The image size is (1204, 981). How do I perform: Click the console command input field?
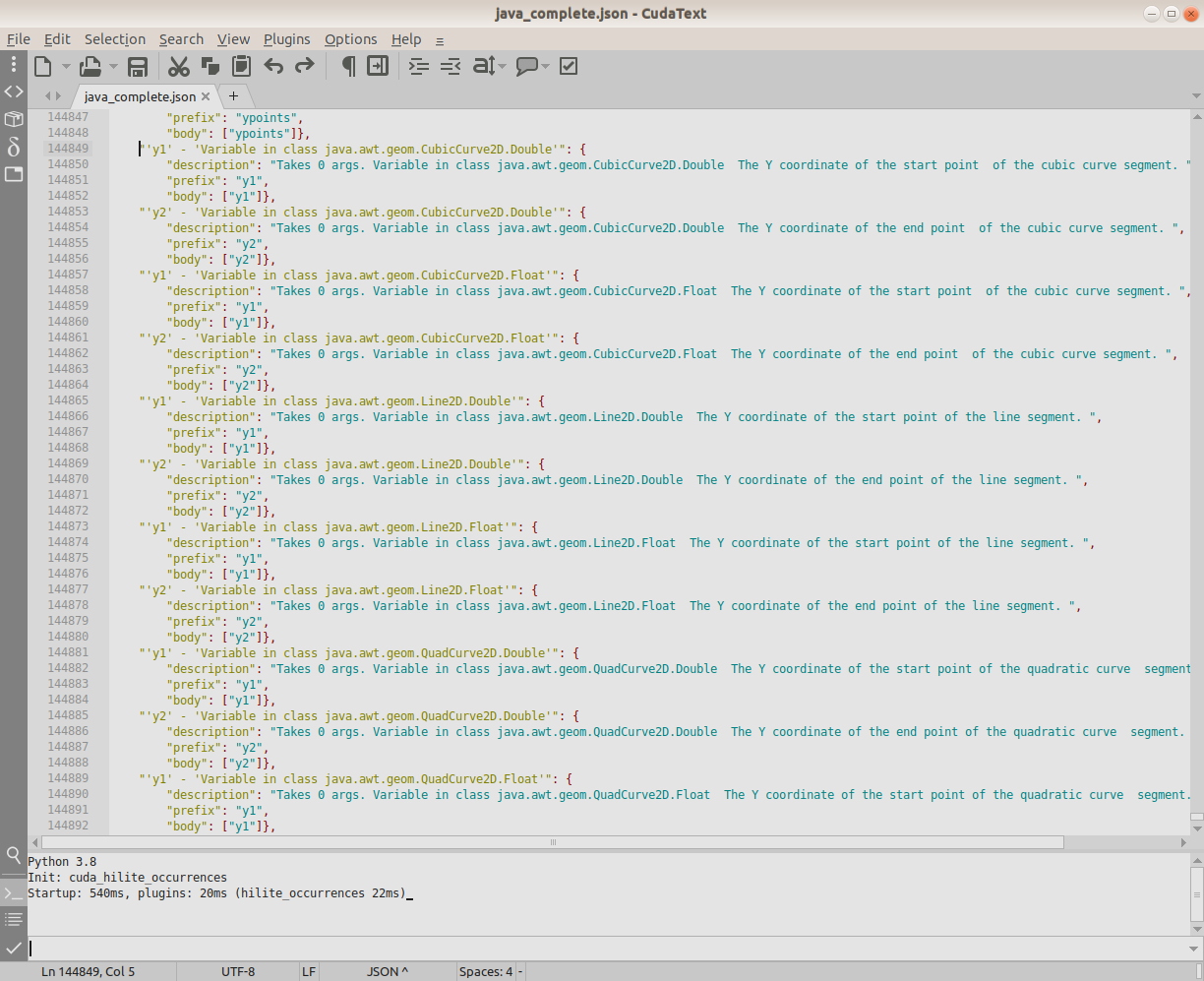click(x=608, y=949)
